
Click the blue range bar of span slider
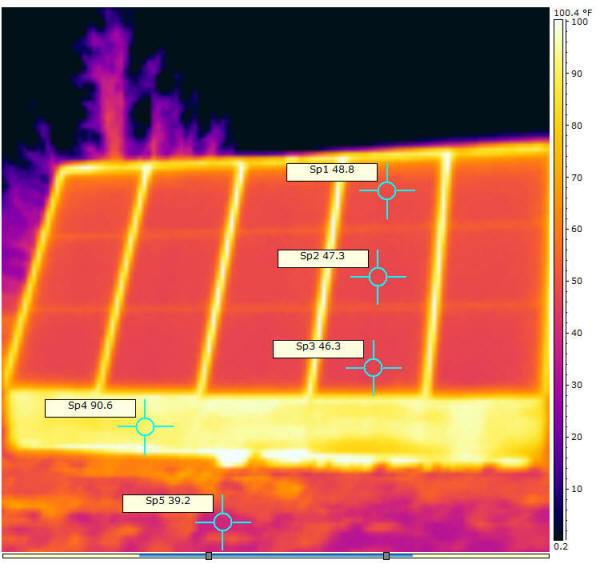pyautogui.click(x=276, y=556)
